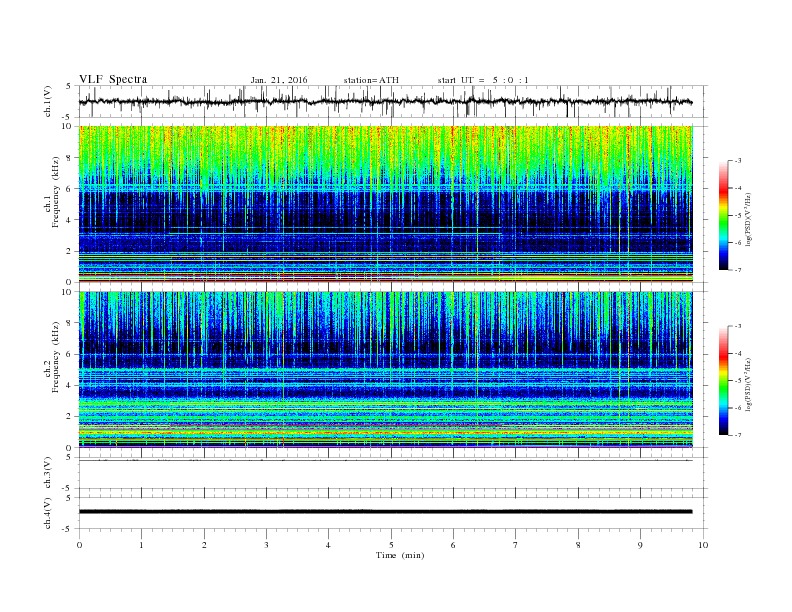Click the "VLF Spectra" plot title
Screen dimensions: 792x612
coord(113,79)
